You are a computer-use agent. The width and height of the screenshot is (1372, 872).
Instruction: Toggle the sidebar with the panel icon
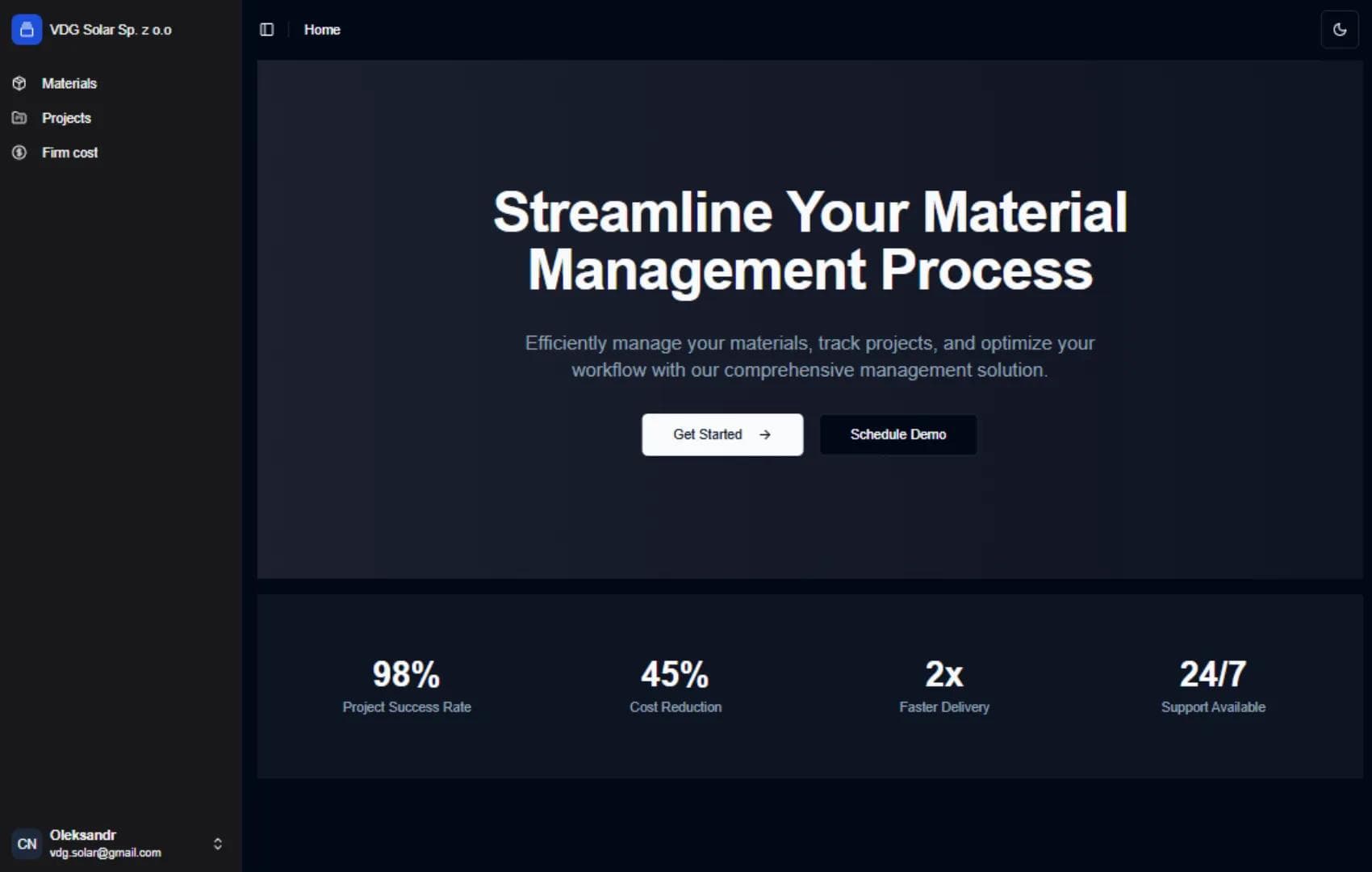tap(266, 29)
